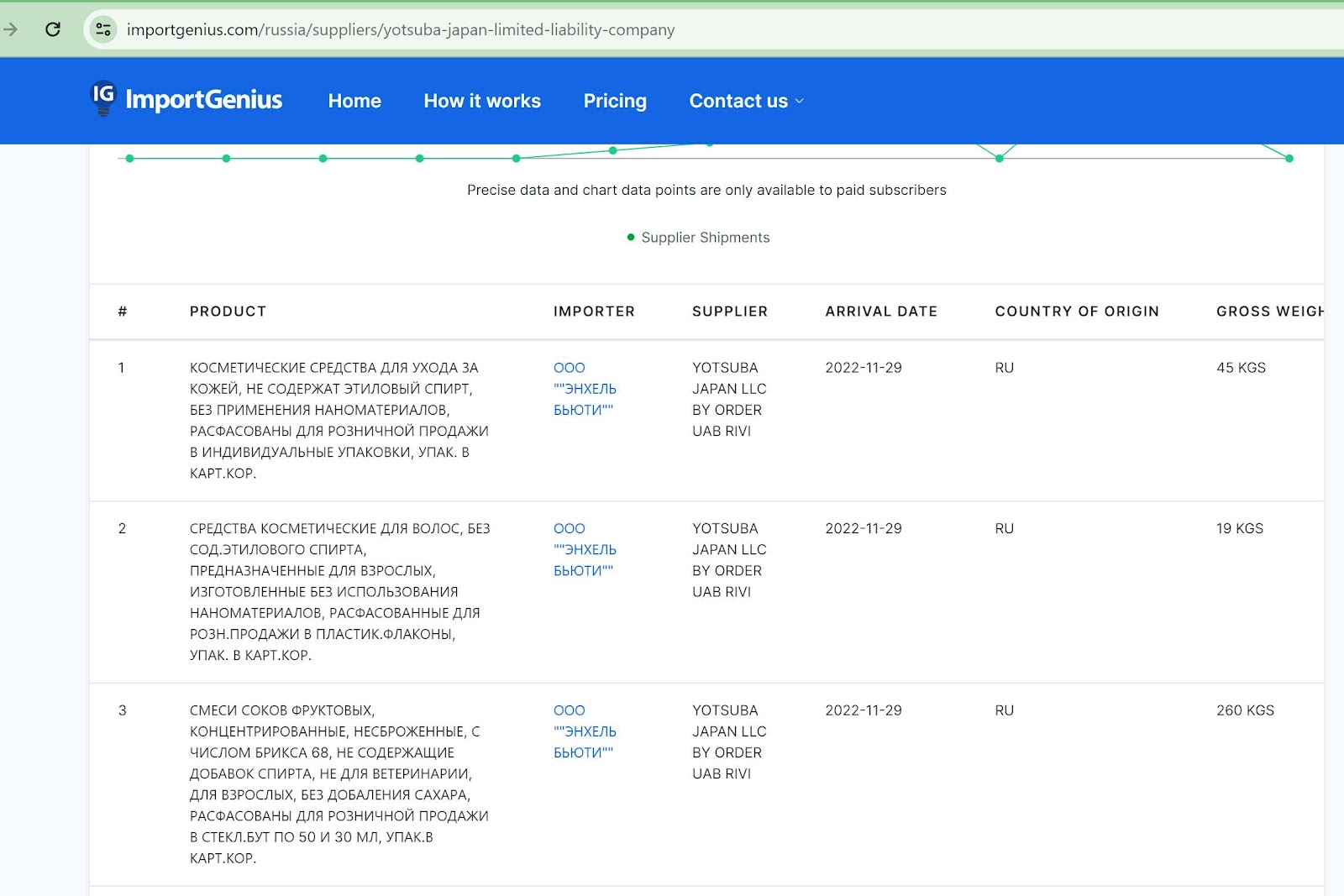This screenshot has height=896, width=1344.
Task: Open importer ООО ЭНХЕЛЬ БЬЮТИ link in row 3
Action: pyautogui.click(x=585, y=731)
